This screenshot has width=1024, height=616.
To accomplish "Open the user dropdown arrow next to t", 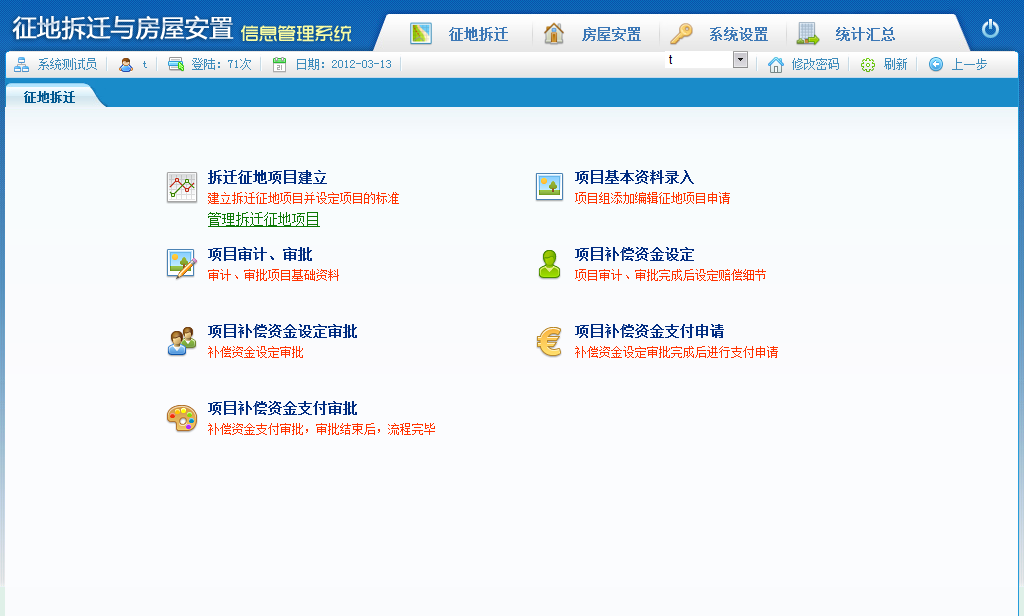I will point(740,59).
